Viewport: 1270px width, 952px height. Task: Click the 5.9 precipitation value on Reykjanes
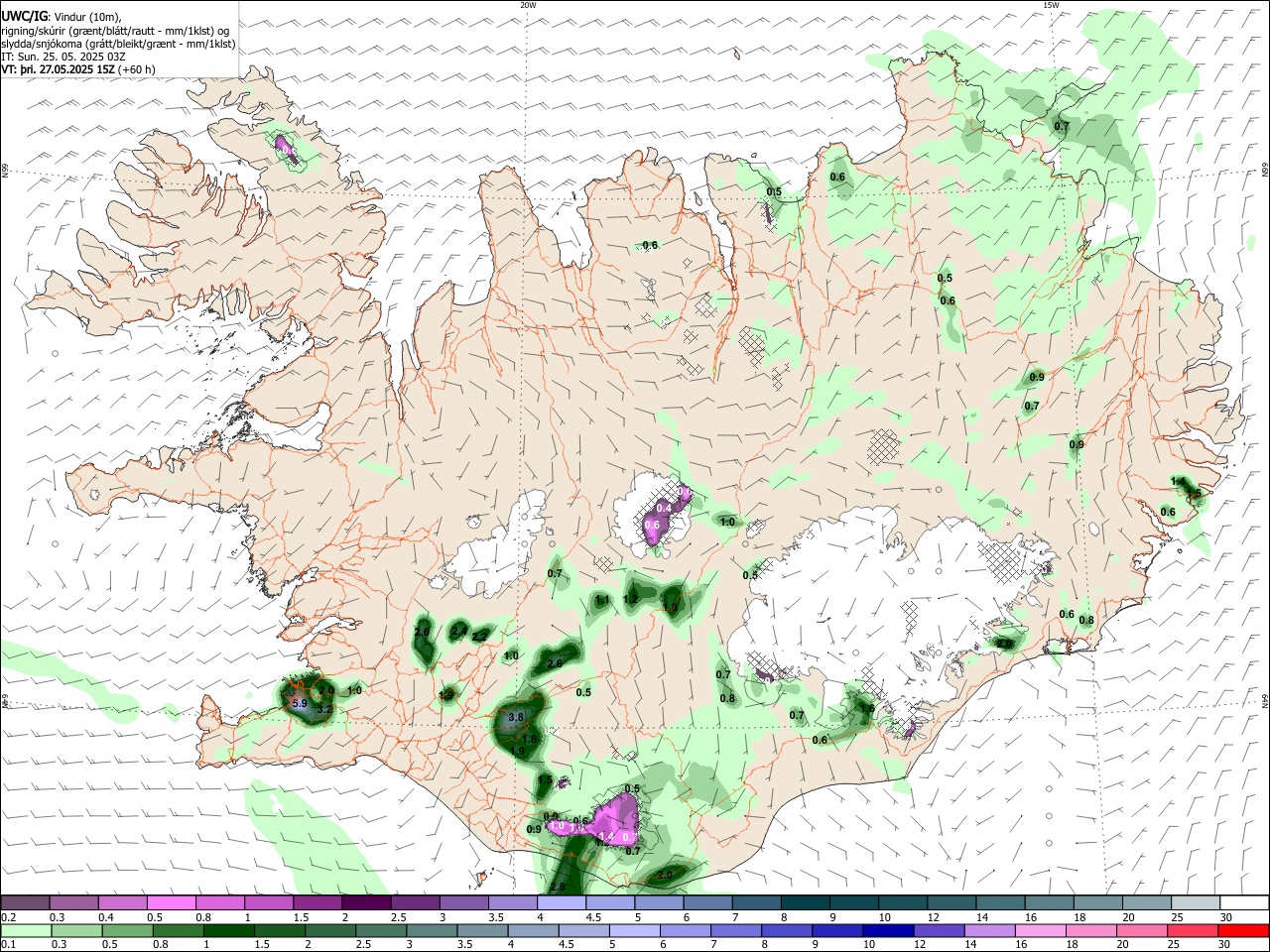pos(301,702)
